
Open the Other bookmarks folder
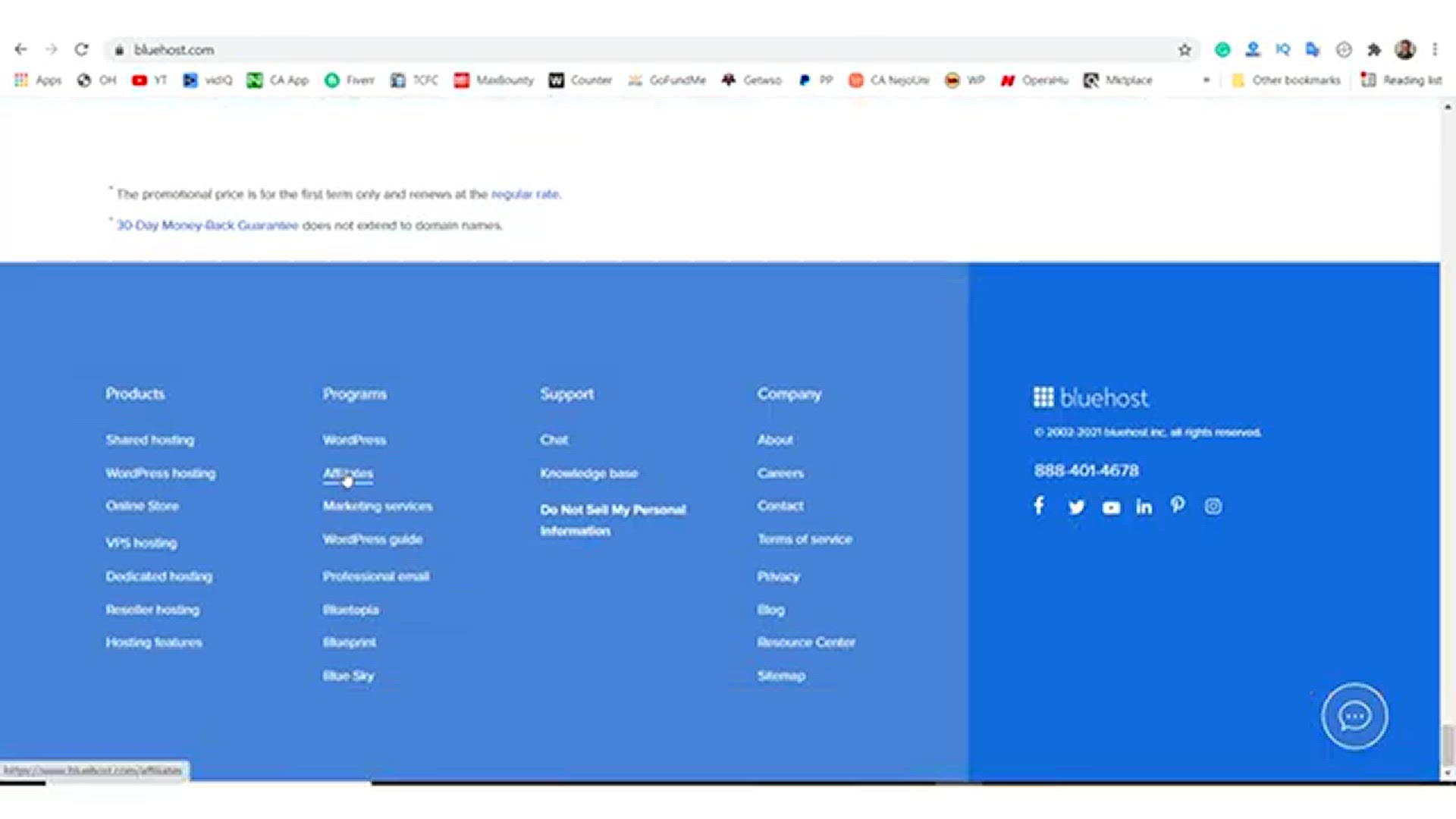point(1286,80)
